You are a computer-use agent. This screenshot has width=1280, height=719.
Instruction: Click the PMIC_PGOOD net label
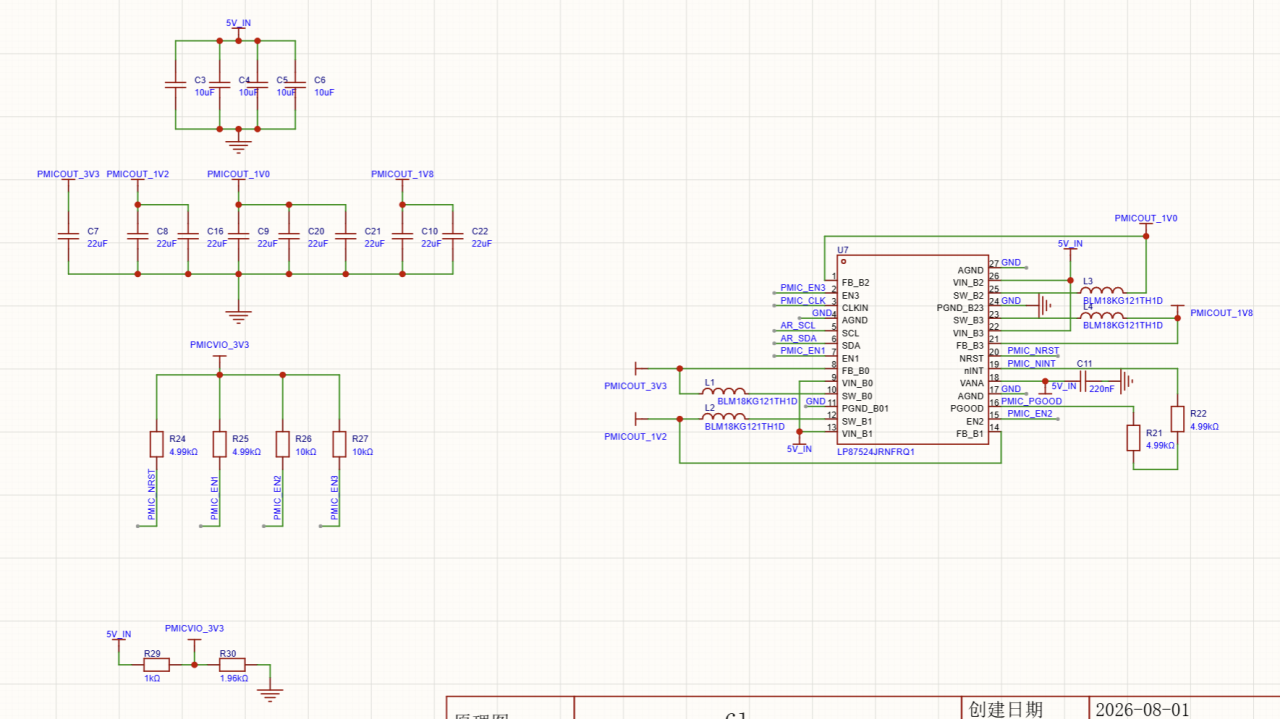click(x=1031, y=401)
